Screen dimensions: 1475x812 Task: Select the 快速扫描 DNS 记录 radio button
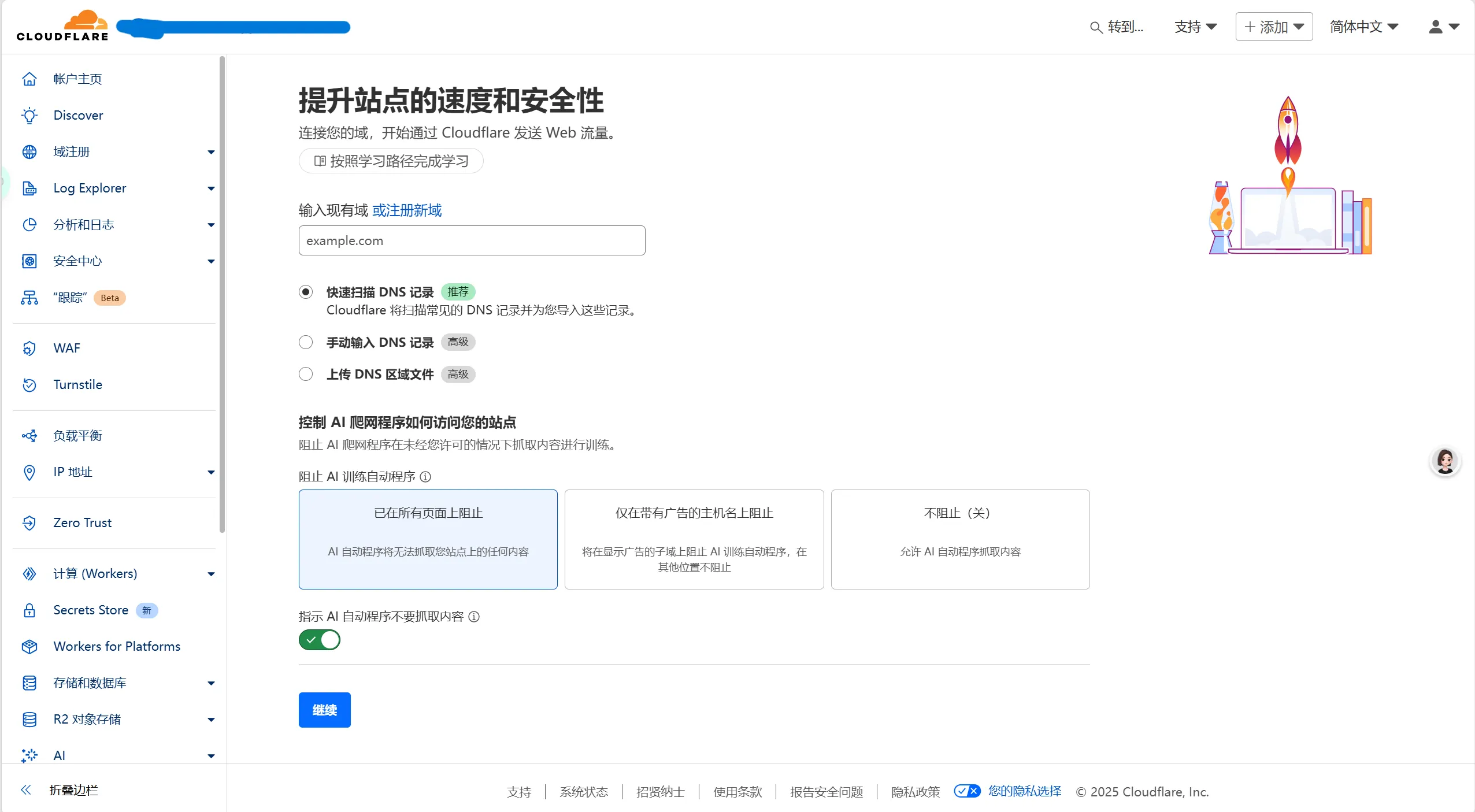(x=306, y=292)
